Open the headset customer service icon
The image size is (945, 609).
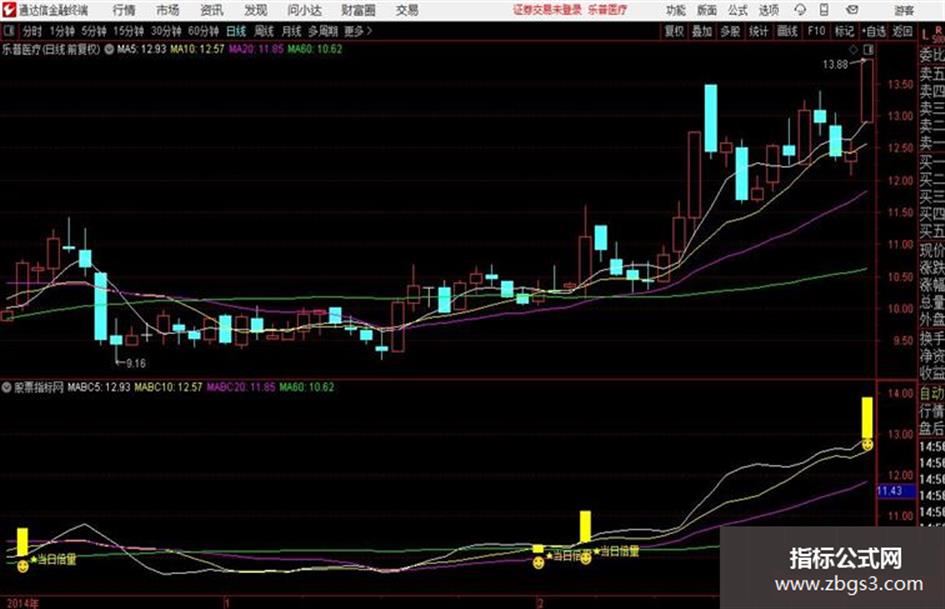(800, 10)
